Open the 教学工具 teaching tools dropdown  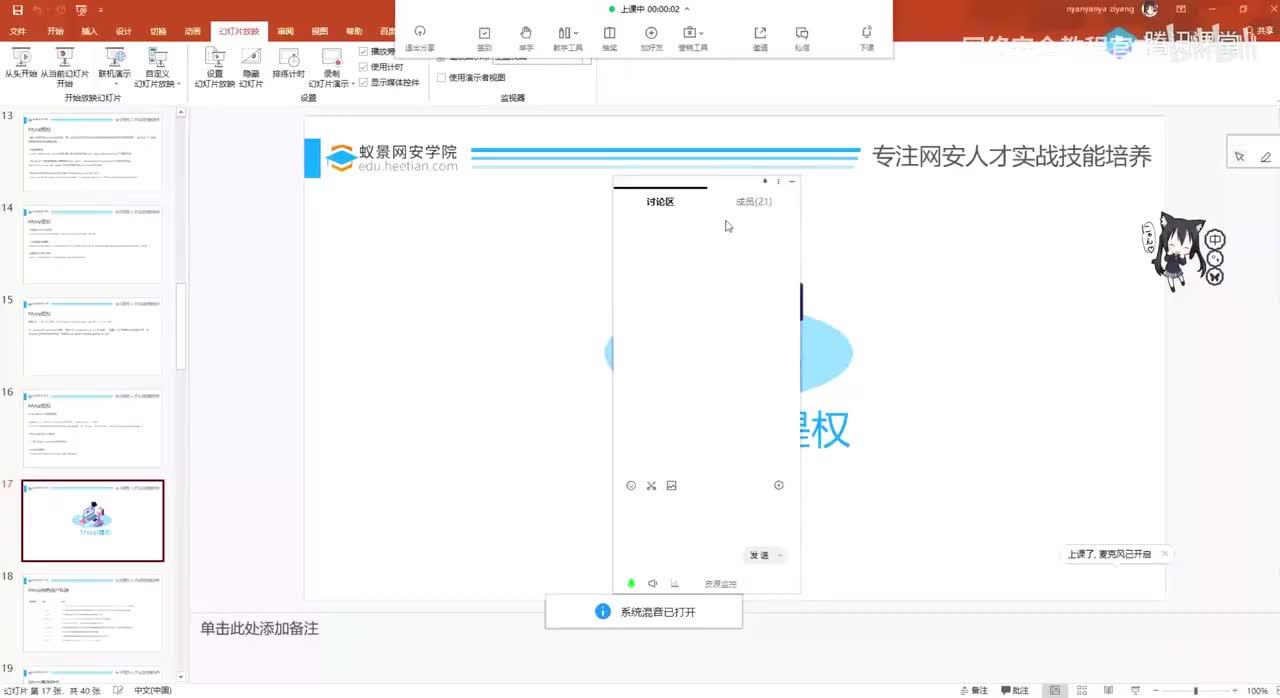pyautogui.click(x=568, y=38)
